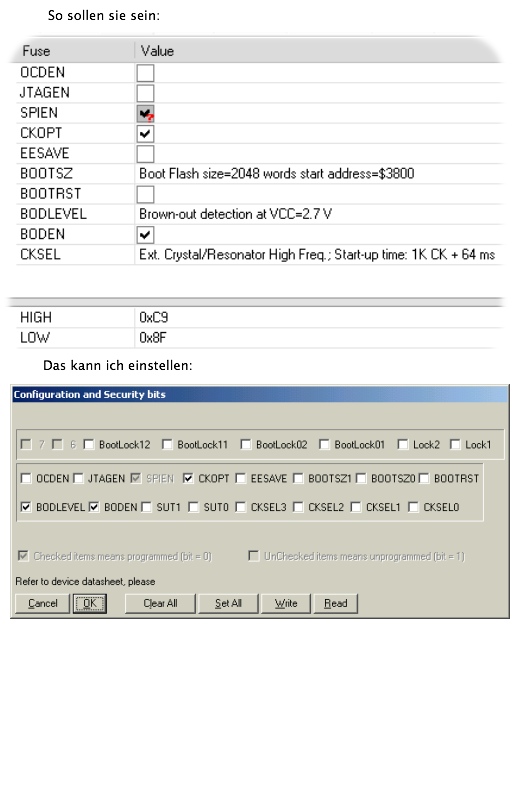The image size is (512, 800).
Task: Click 'UnChecked items means unprogrammed' legend checkbox
Action: click(253, 556)
